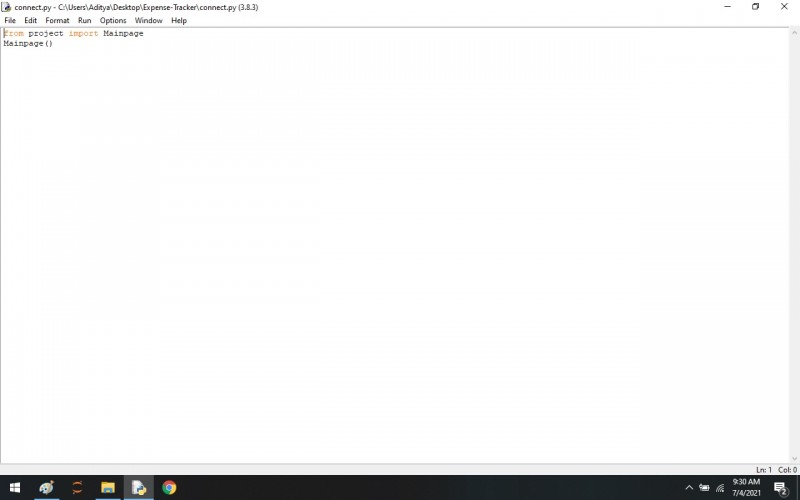Close the connect.py editor window
This screenshot has width=800, height=500.
[784, 7]
